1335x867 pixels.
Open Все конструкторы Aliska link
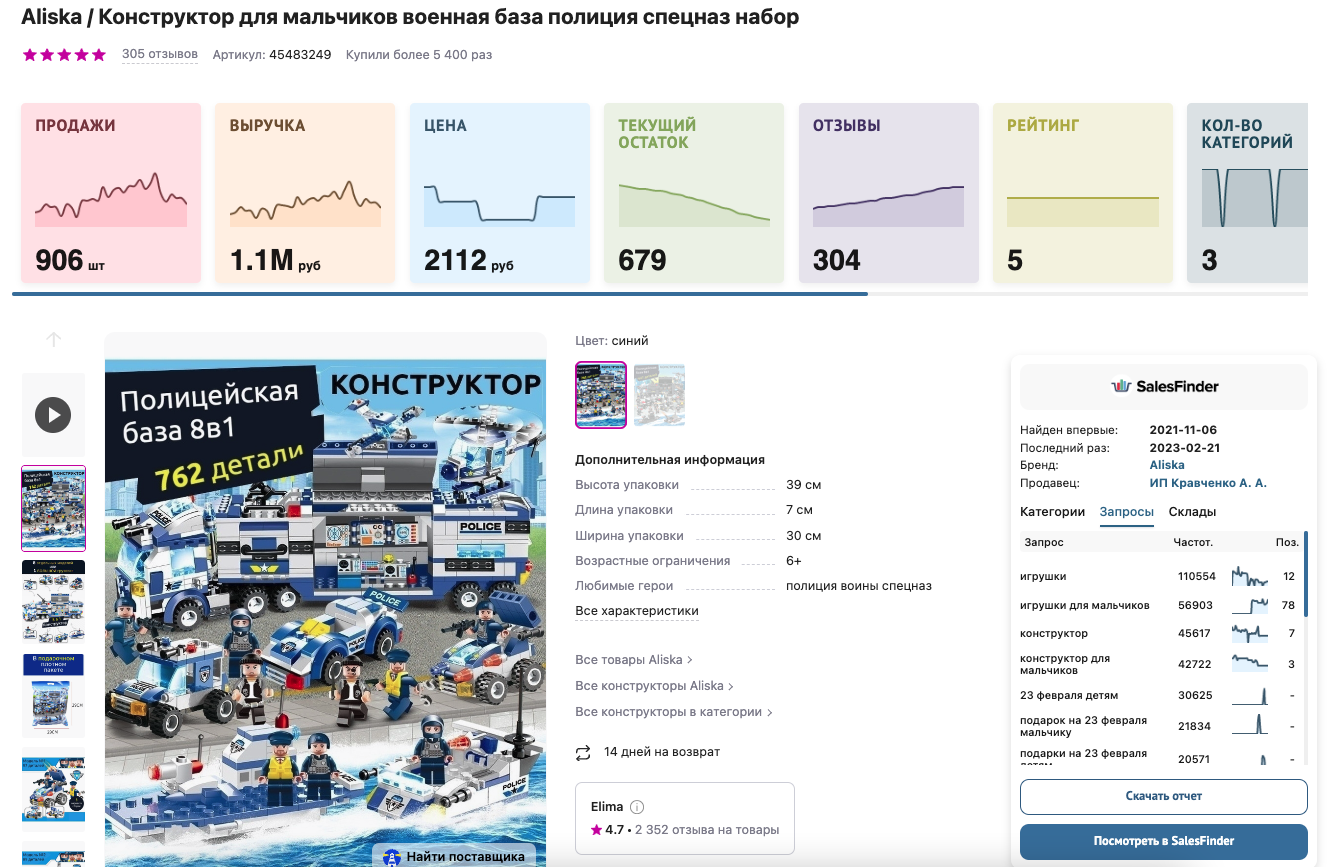click(655, 686)
